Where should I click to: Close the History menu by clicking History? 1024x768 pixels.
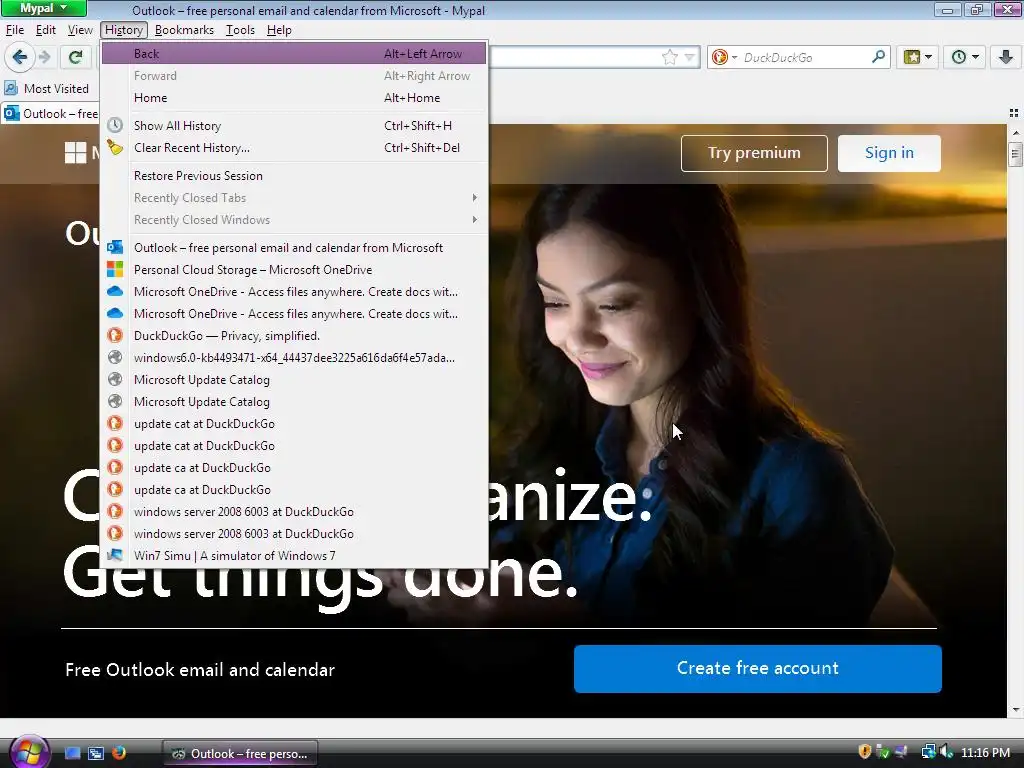pos(123,30)
